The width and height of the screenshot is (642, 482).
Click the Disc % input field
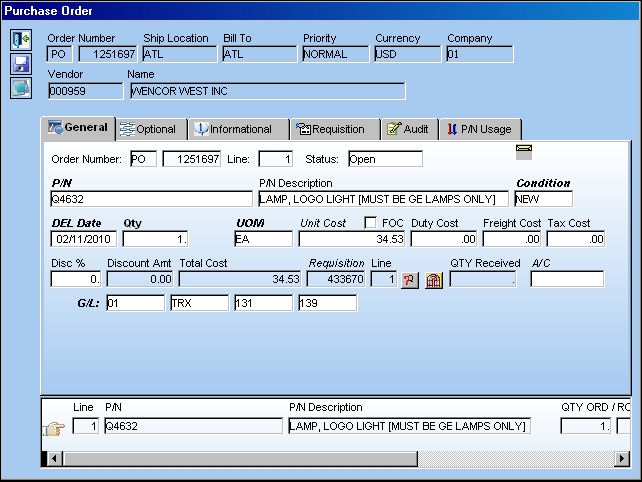pyautogui.click(x=76, y=279)
